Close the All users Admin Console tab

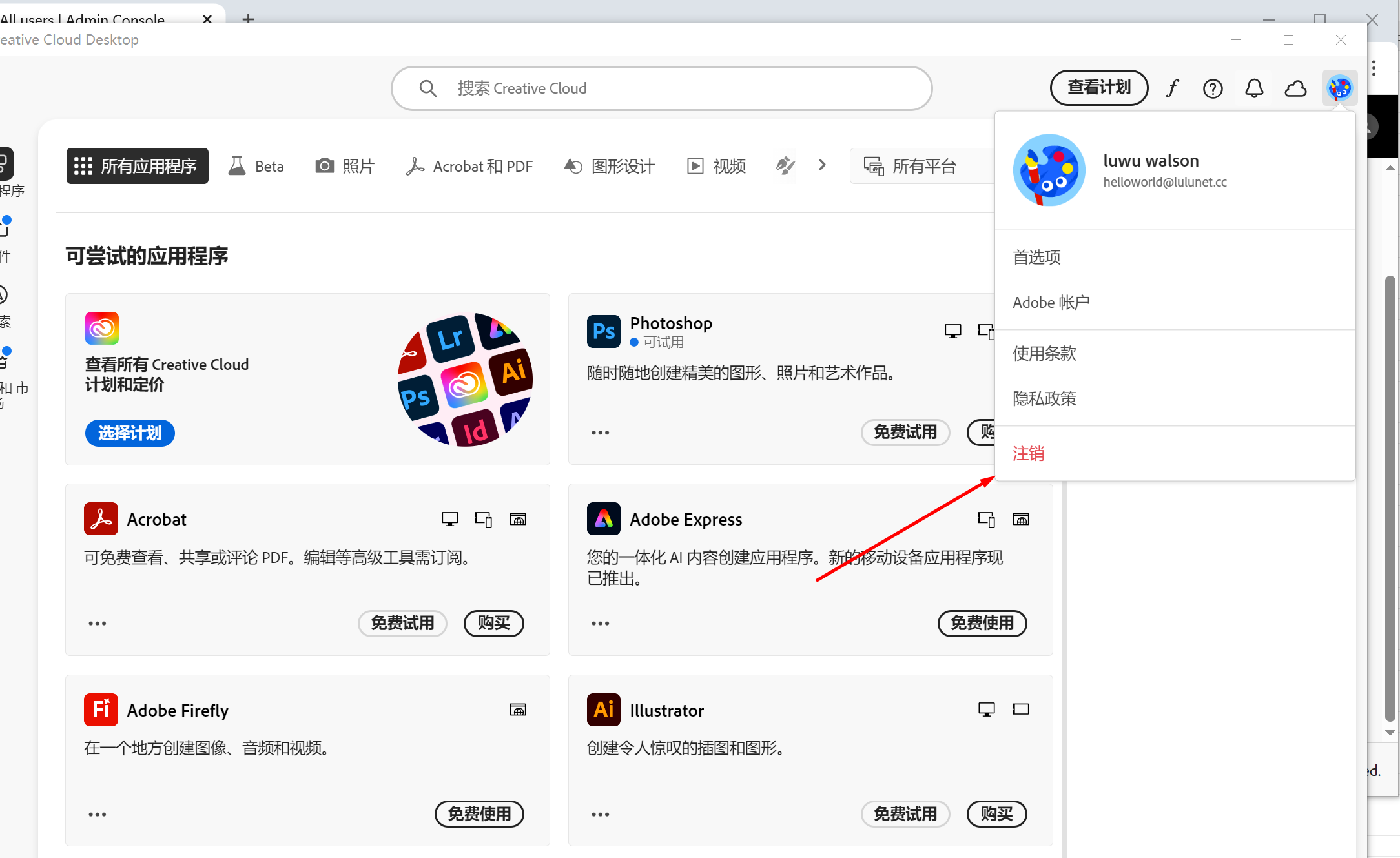coord(207,19)
